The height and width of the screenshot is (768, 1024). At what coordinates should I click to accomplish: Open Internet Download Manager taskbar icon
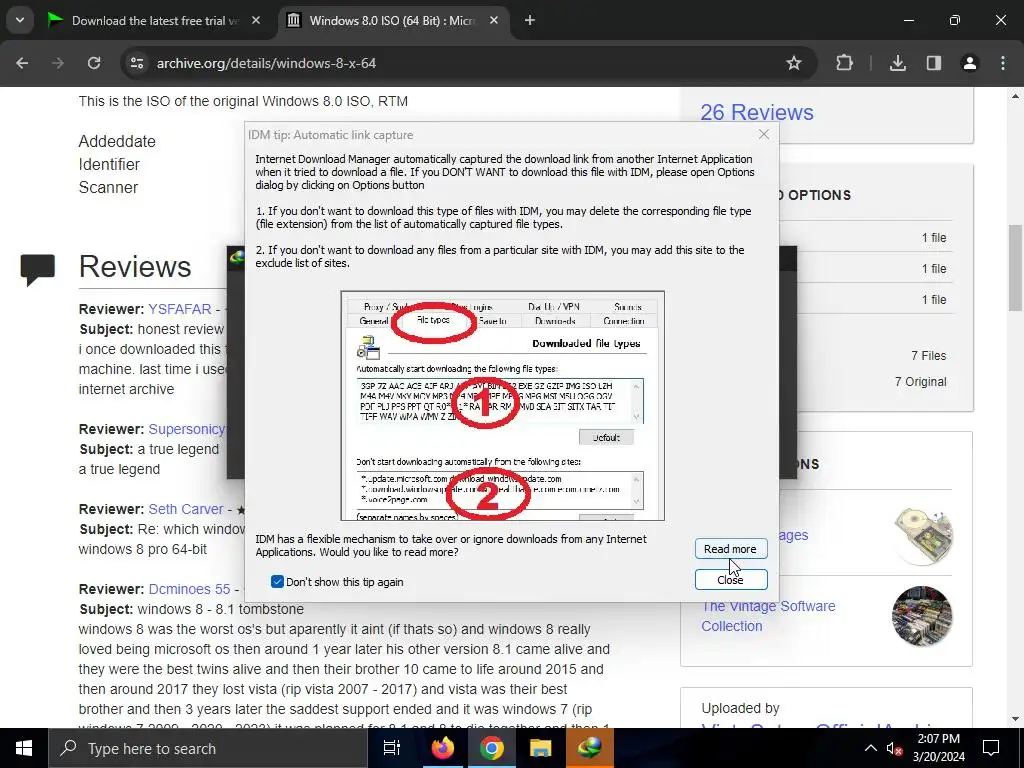click(589, 748)
